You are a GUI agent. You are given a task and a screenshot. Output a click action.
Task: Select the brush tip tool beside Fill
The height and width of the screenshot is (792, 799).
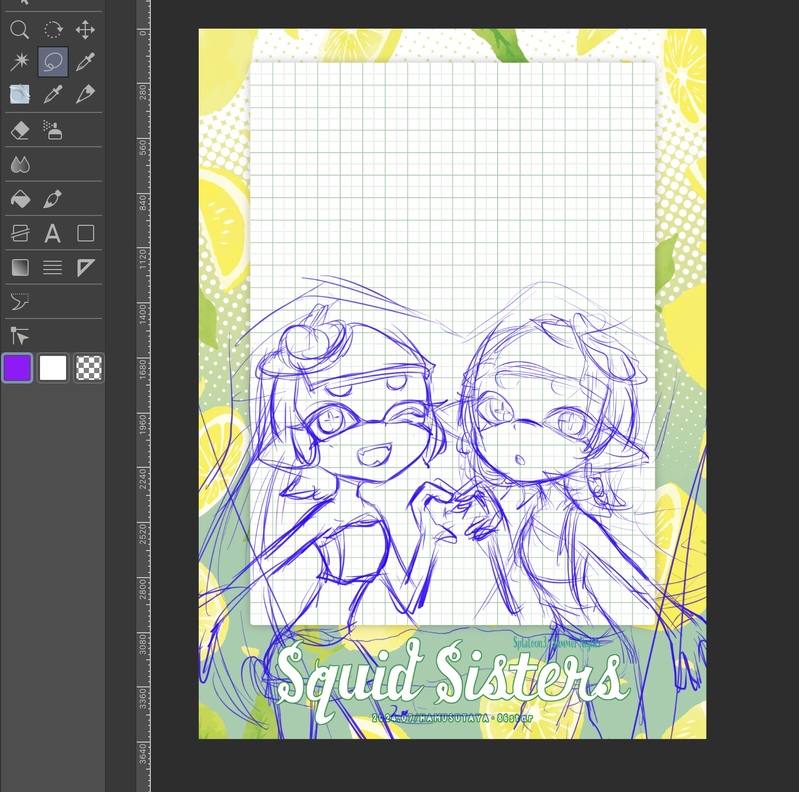pos(52,199)
